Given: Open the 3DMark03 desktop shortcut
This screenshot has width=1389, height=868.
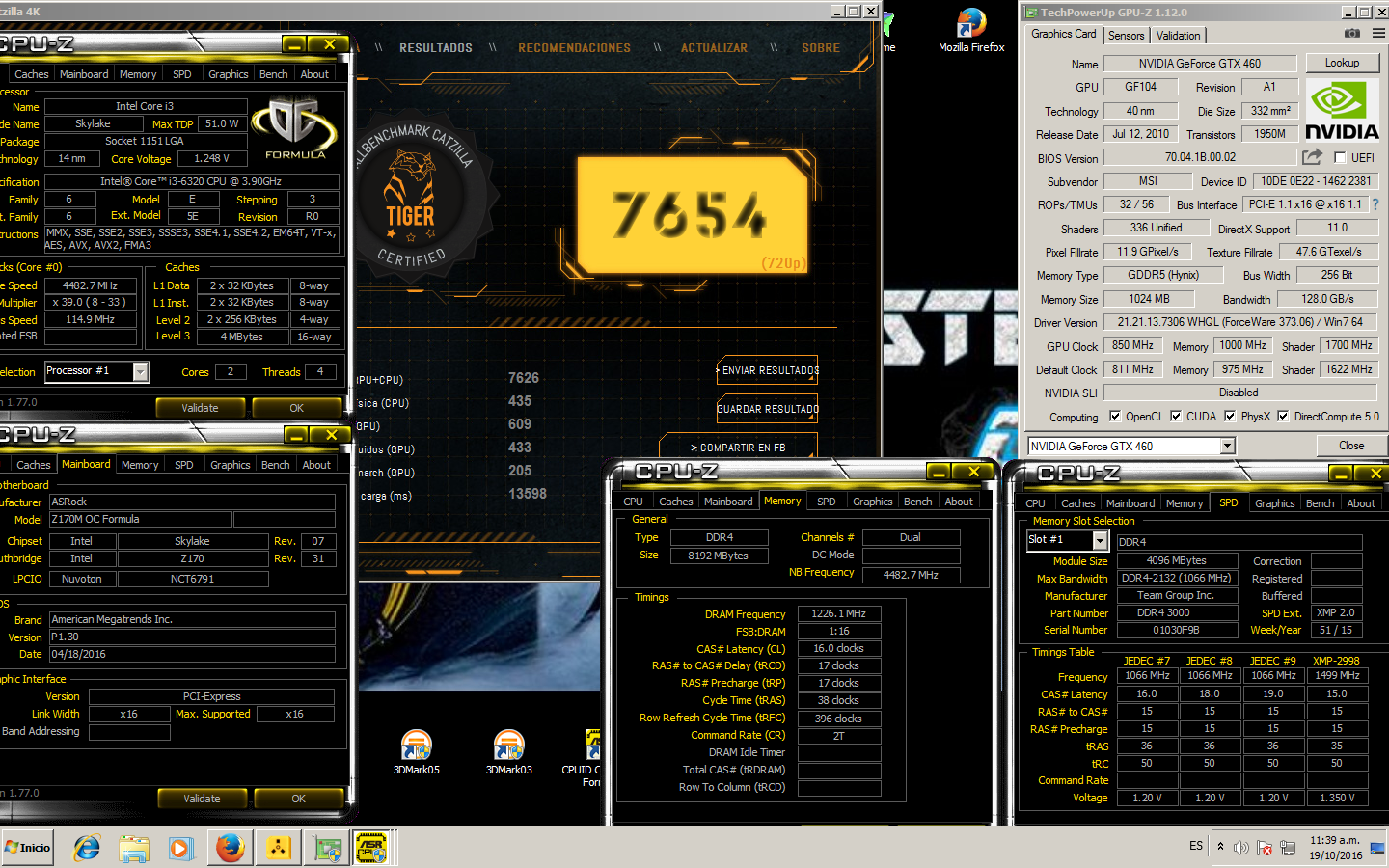Looking at the screenshot, I should pyautogui.click(x=509, y=752).
